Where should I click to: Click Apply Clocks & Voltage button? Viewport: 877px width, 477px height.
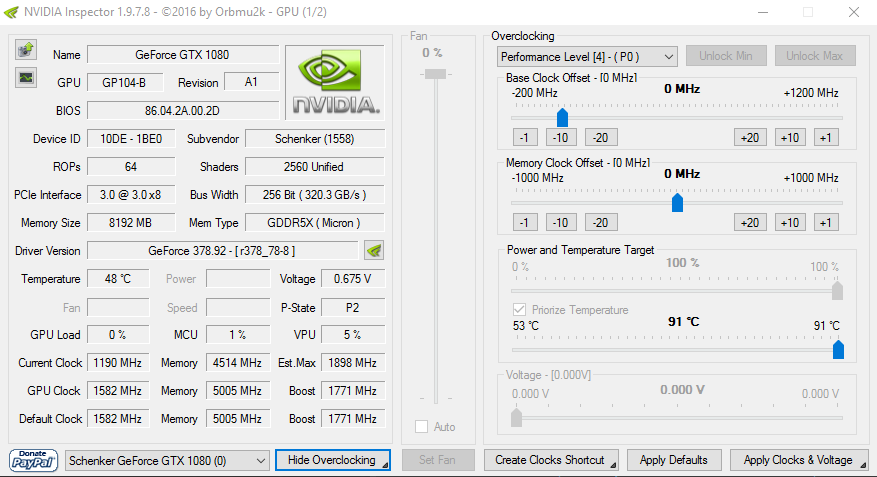tap(799, 460)
